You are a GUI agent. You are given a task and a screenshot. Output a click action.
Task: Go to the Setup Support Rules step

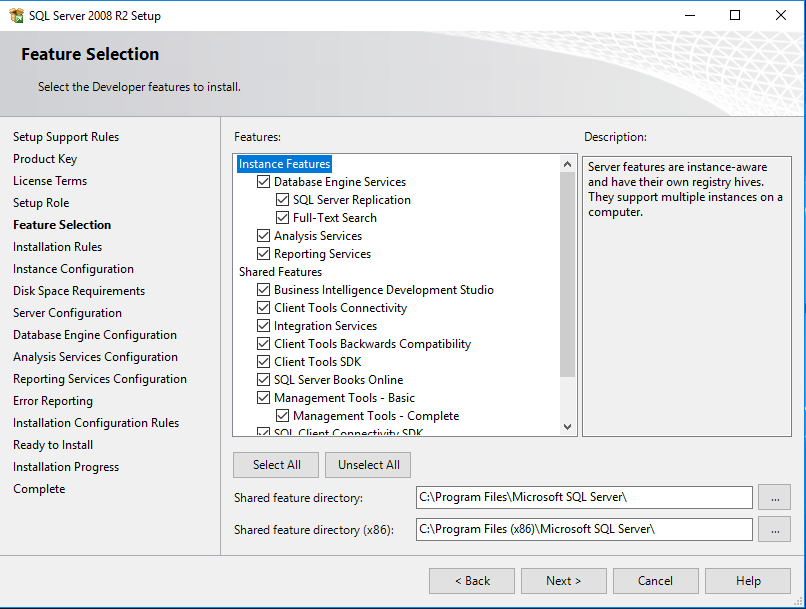click(x=66, y=137)
